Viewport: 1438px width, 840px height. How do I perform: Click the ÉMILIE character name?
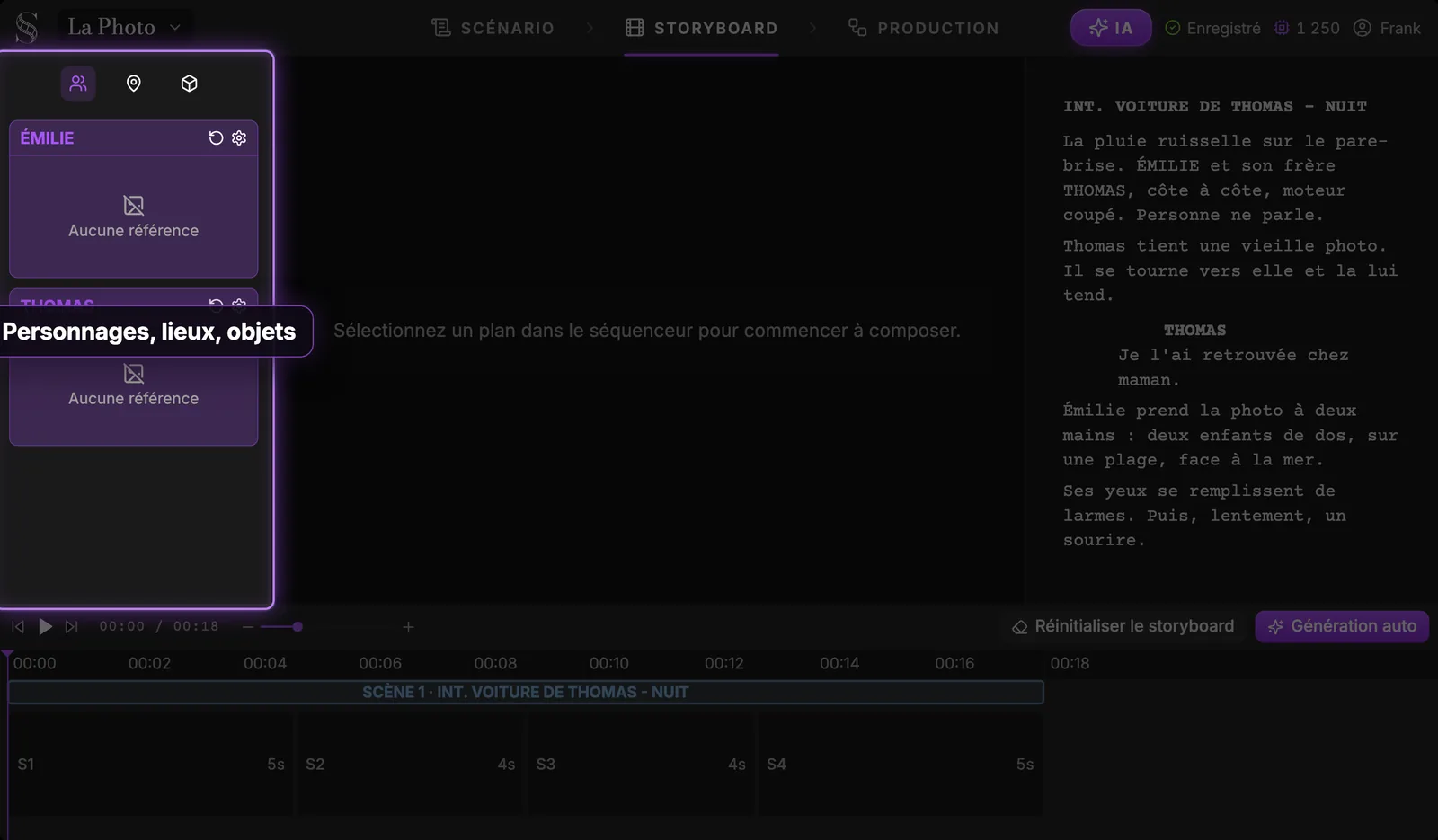48,137
